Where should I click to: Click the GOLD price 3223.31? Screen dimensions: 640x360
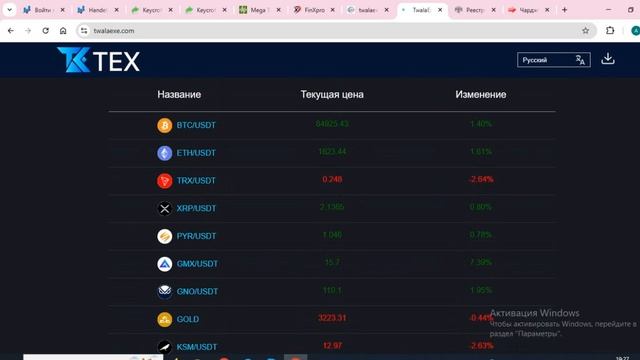pyautogui.click(x=332, y=318)
